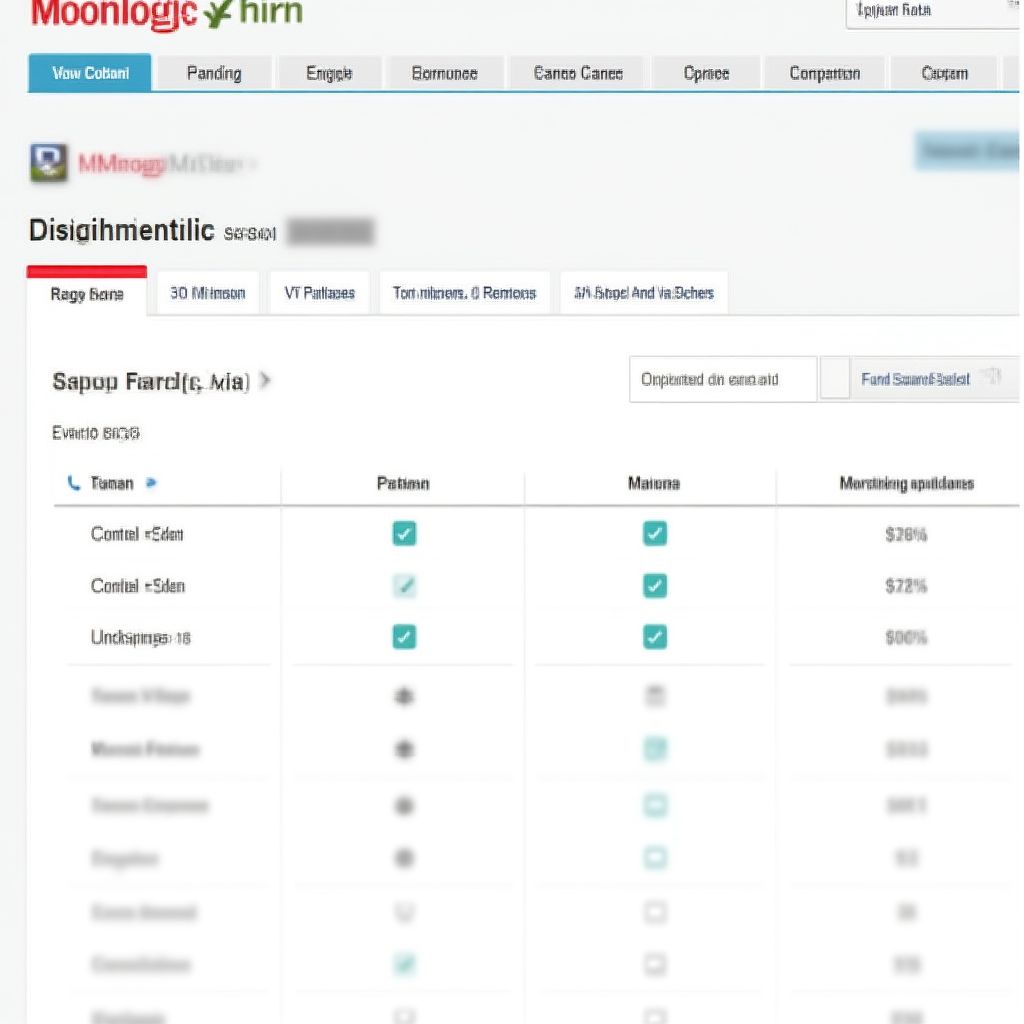Click the dark Patimn icon in second blurred row
Viewport: 1024px width, 1024px height.
click(x=404, y=748)
